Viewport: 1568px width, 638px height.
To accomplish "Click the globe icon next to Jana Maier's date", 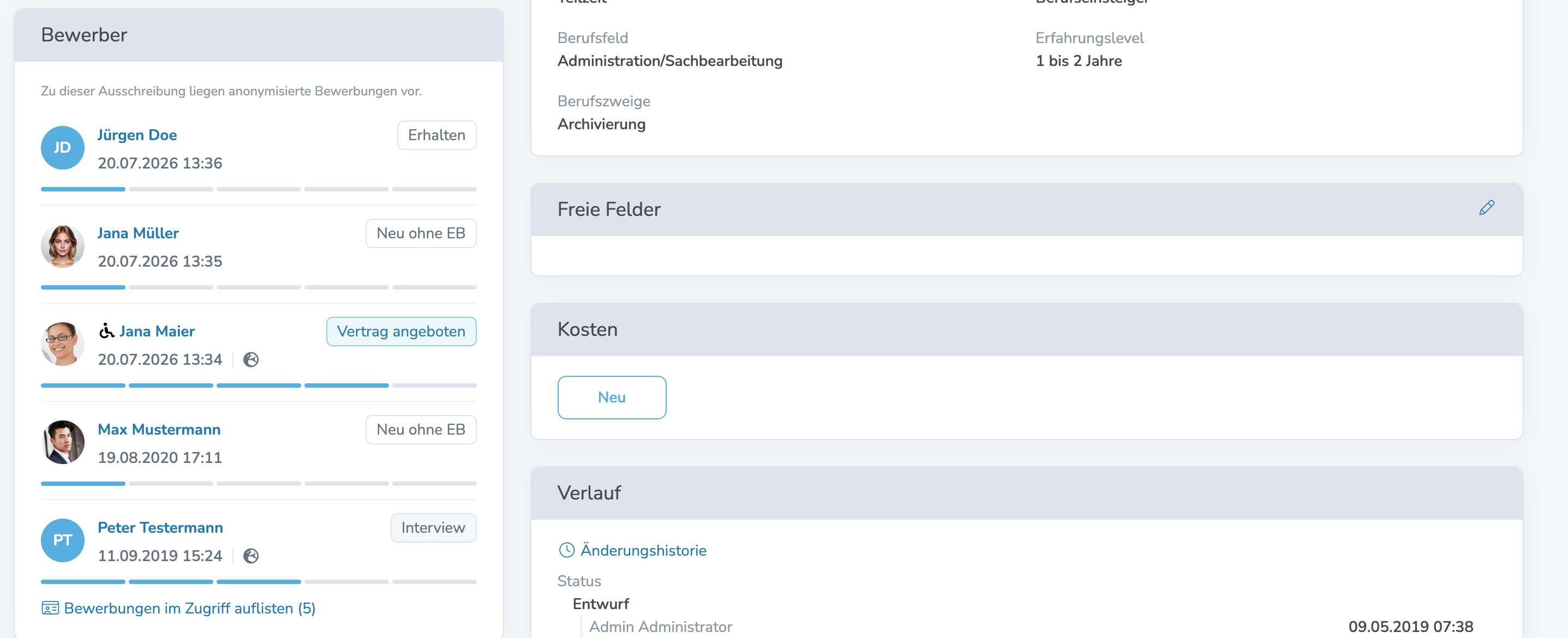I will pos(251,360).
